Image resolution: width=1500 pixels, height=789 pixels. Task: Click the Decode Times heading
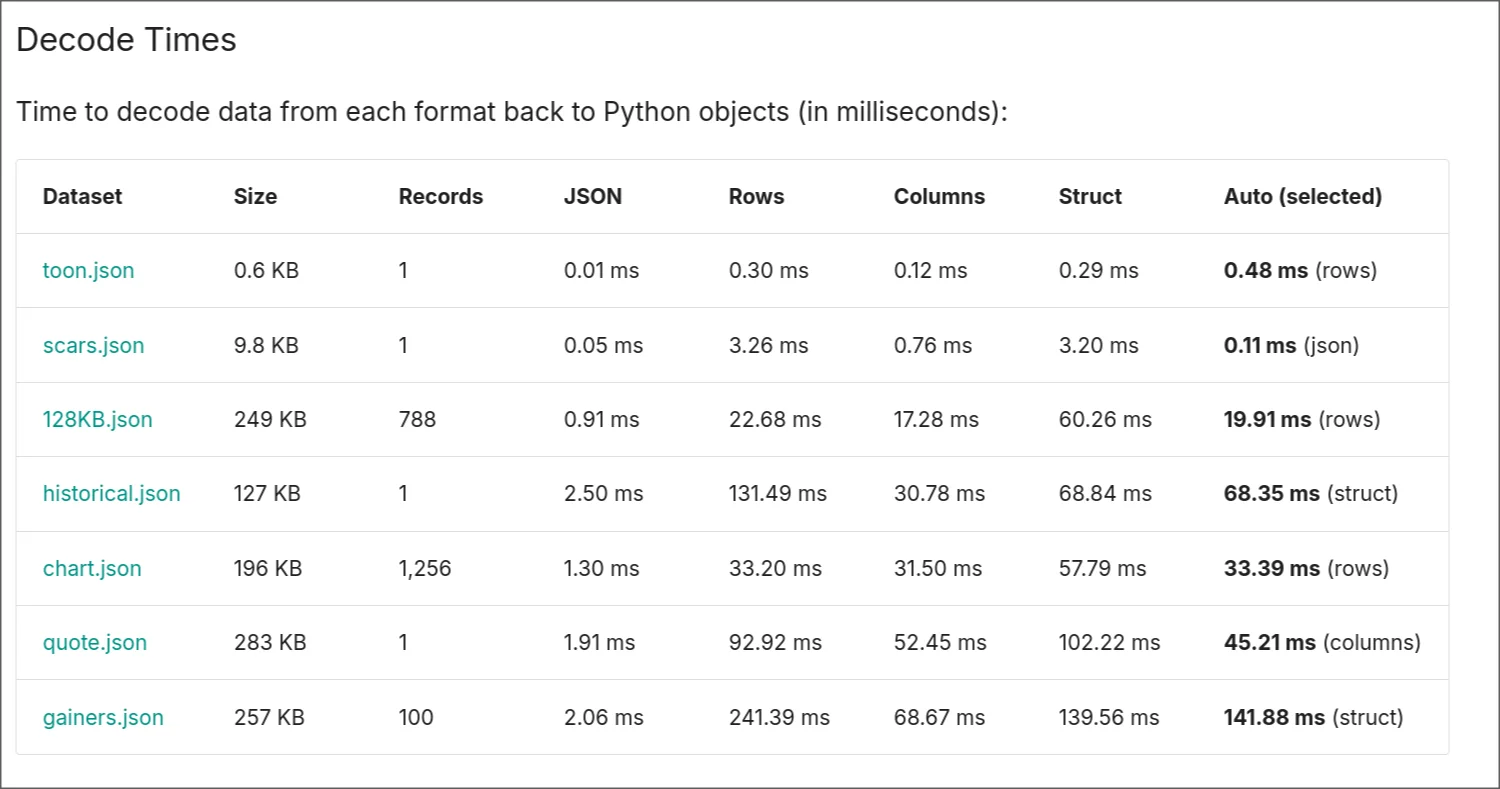coord(126,40)
